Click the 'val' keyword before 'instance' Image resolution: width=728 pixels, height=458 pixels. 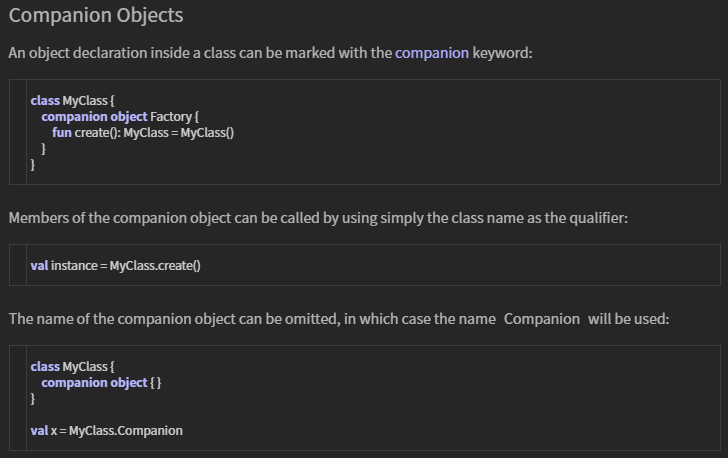click(x=39, y=266)
